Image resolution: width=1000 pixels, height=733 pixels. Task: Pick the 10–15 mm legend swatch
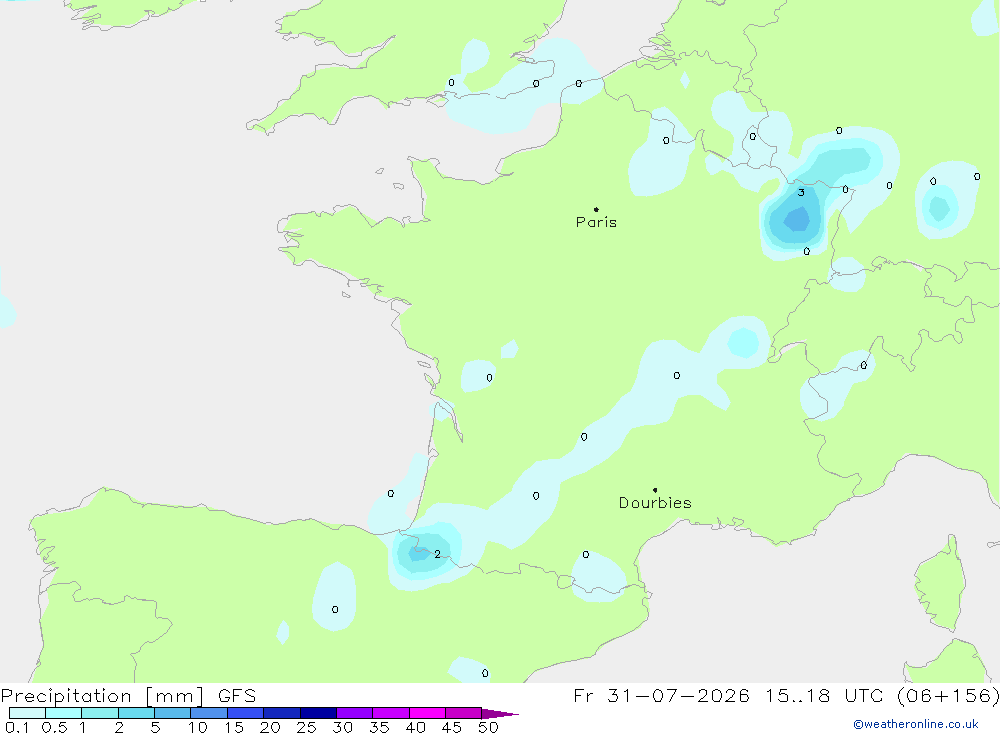point(209,713)
